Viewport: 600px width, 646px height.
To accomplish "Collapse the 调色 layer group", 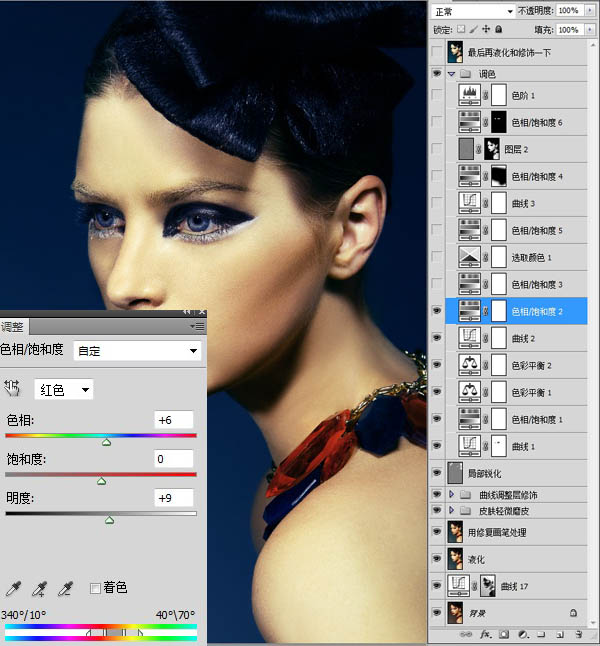I will 451,74.
